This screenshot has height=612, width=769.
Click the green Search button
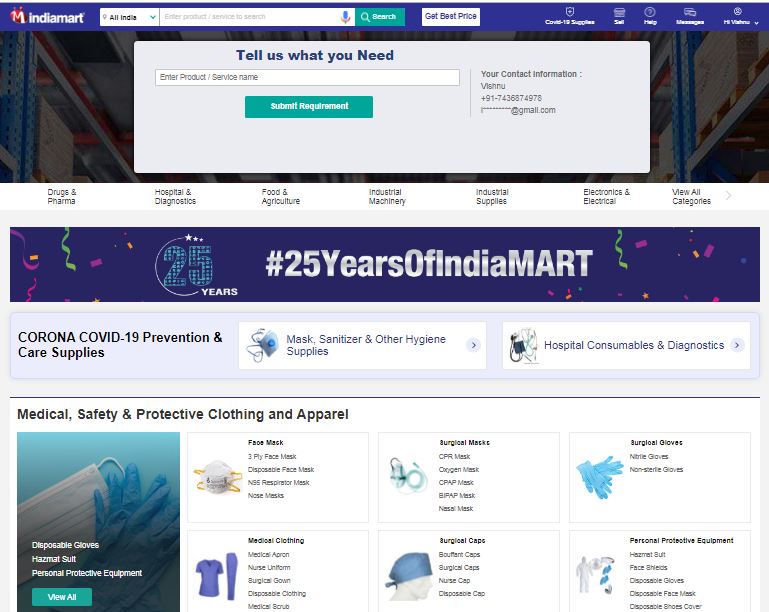tap(380, 17)
